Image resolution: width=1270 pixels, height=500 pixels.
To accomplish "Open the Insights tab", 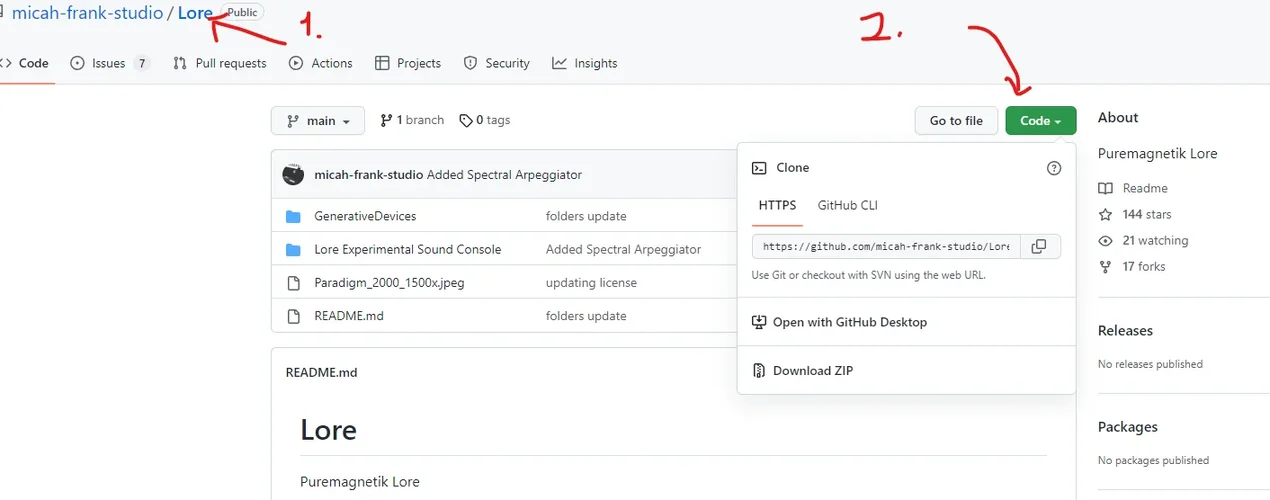I will [x=585, y=63].
